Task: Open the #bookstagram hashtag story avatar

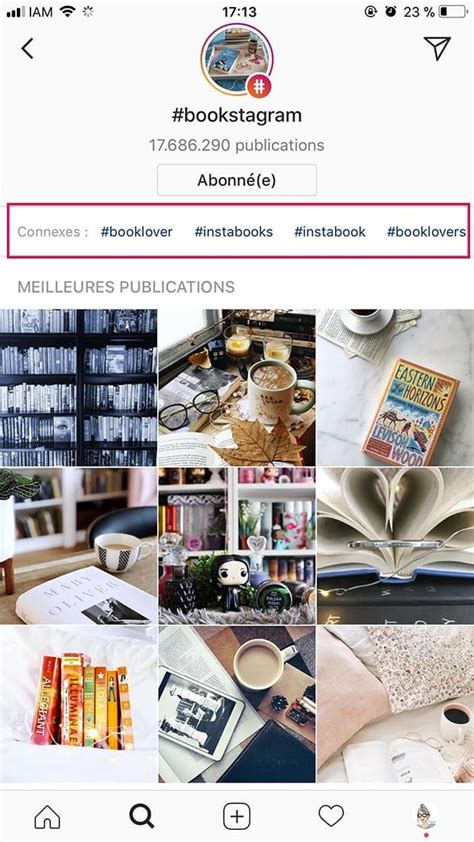Action: (237, 60)
